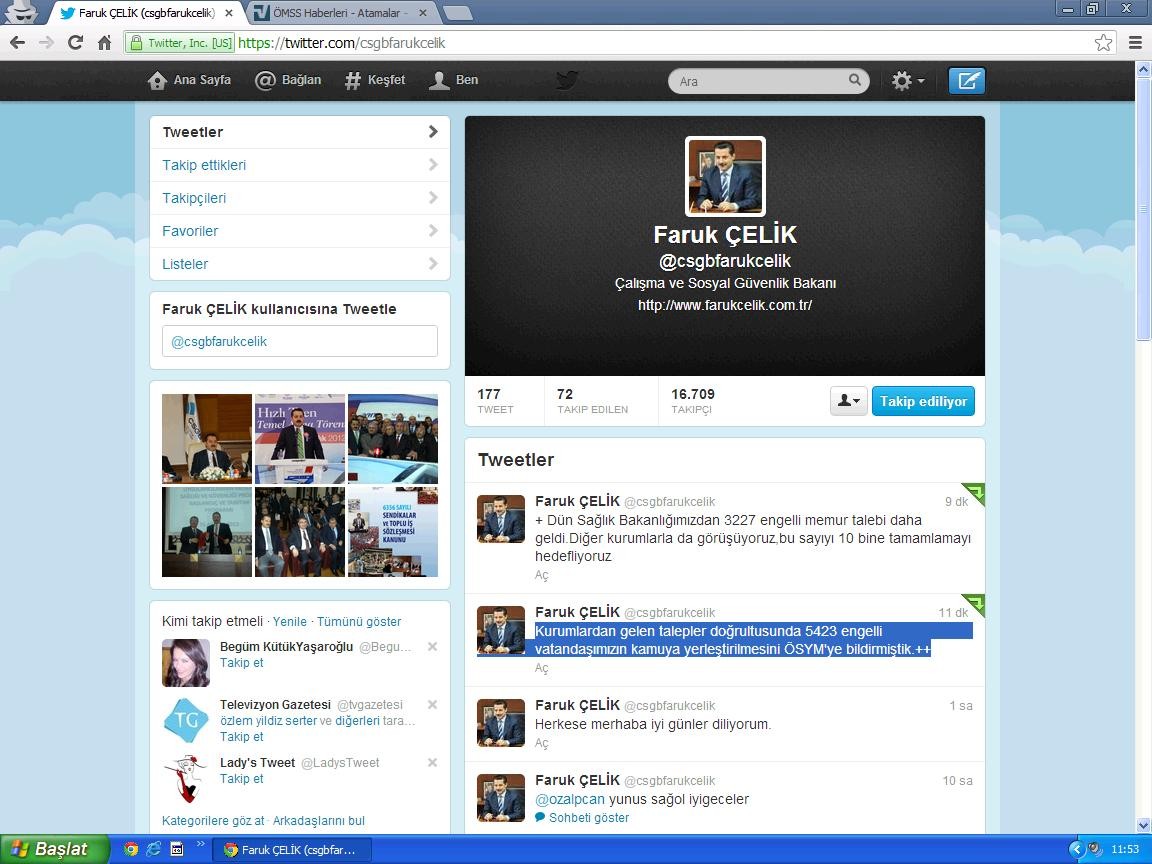Viewport: 1152px width, 864px height.
Task: Click the browser back arrow
Action: click(18, 43)
